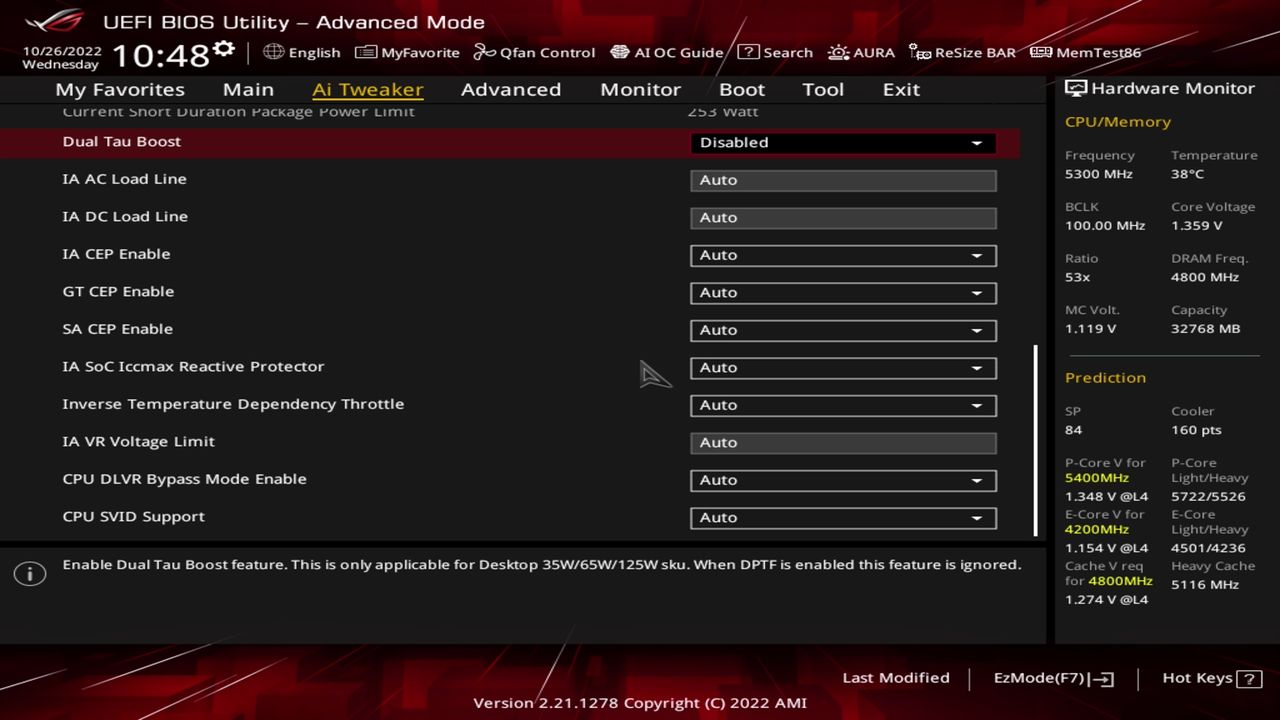
Task: Click the 253 Watt power limit value
Action: (x=723, y=111)
